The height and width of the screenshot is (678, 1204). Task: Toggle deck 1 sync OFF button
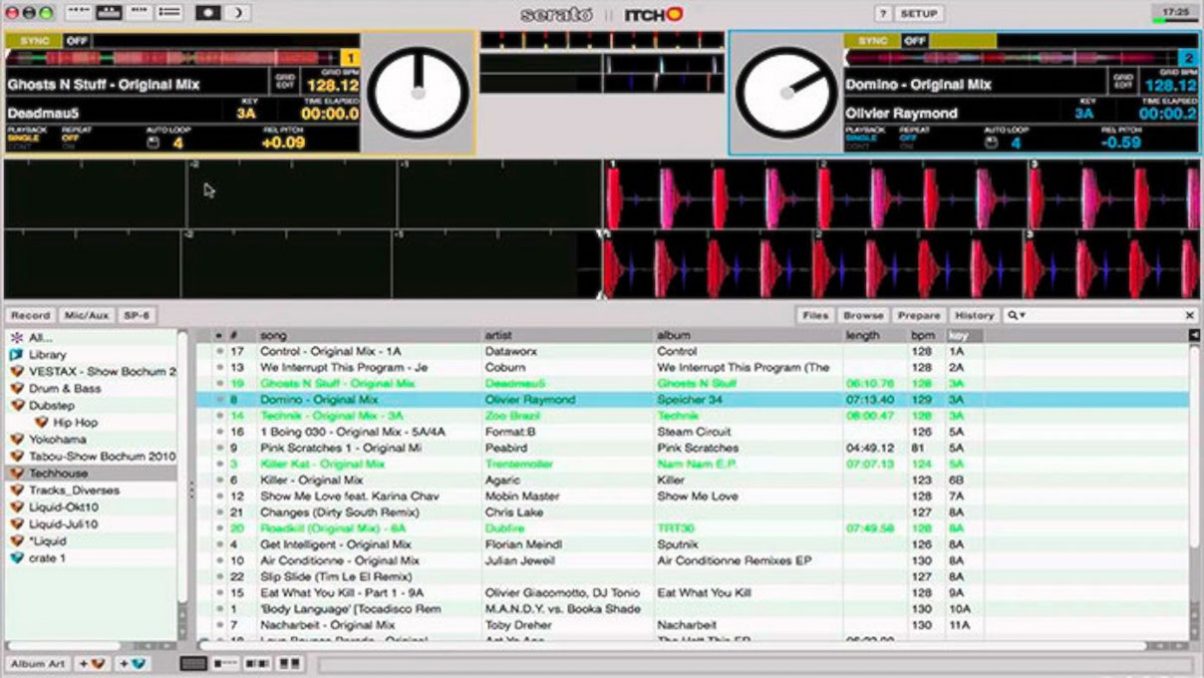coord(78,41)
